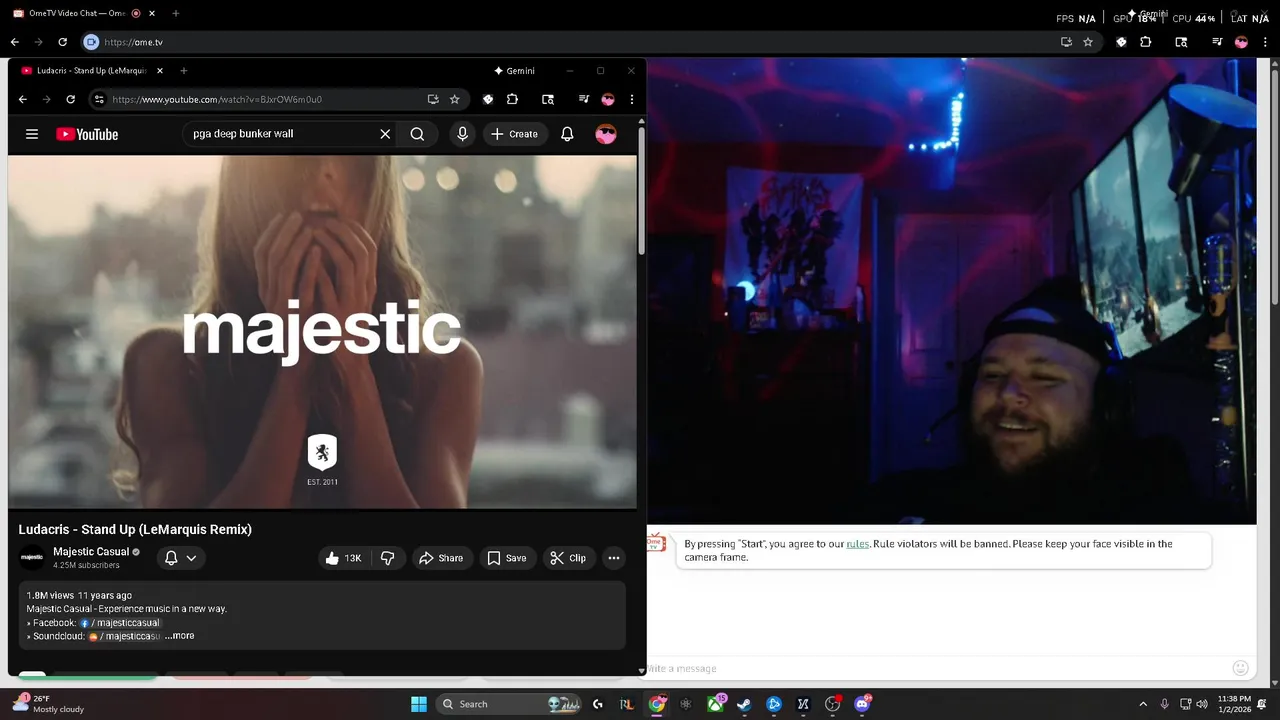Open Windows Start menu
The width and height of the screenshot is (1280, 720).
click(419, 704)
